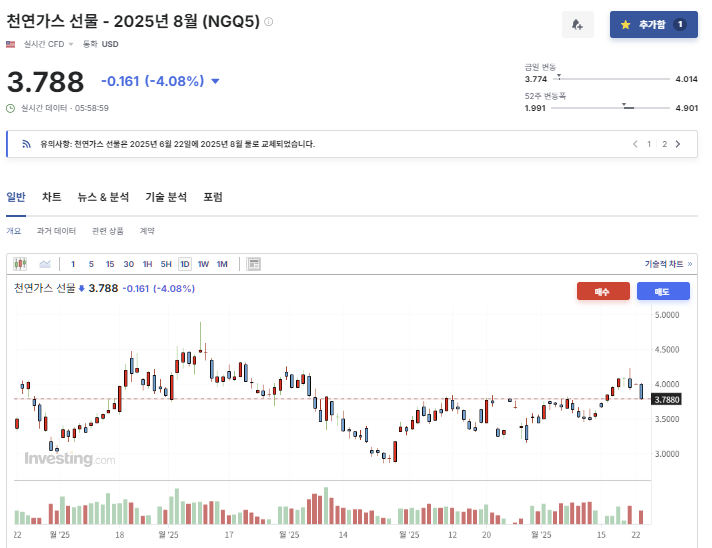Image resolution: width=712 pixels, height=548 pixels.
Task: Click the RSS feed icon in notice bar
Action: (26, 144)
